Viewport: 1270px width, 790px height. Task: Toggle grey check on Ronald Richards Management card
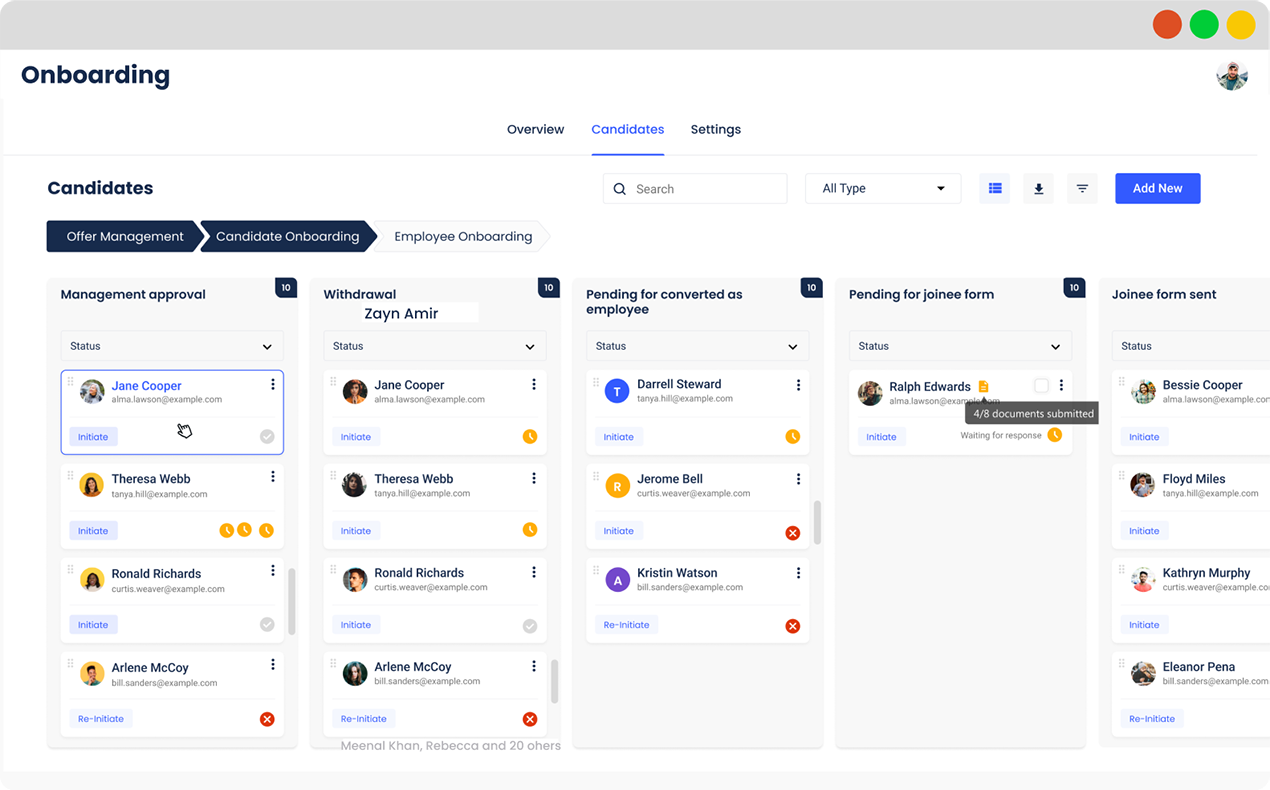coord(267,624)
